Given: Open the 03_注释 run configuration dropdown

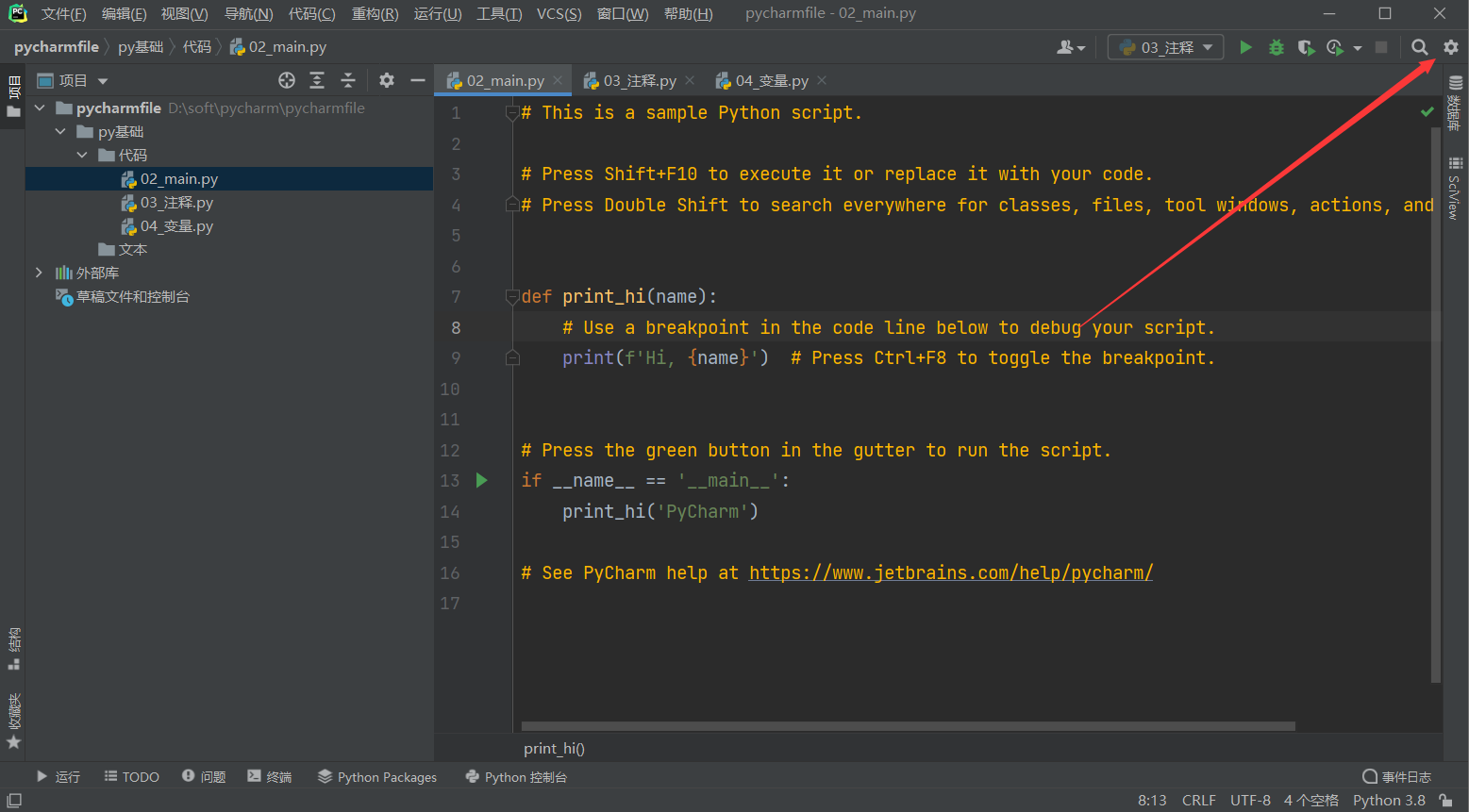Looking at the screenshot, I should point(1165,47).
